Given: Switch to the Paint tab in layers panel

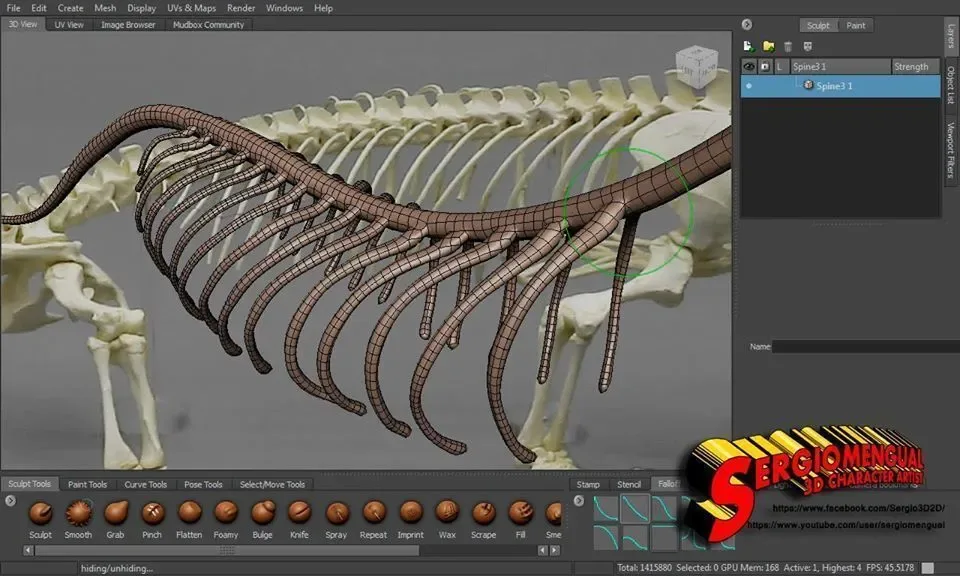Looking at the screenshot, I should click(x=857, y=25).
